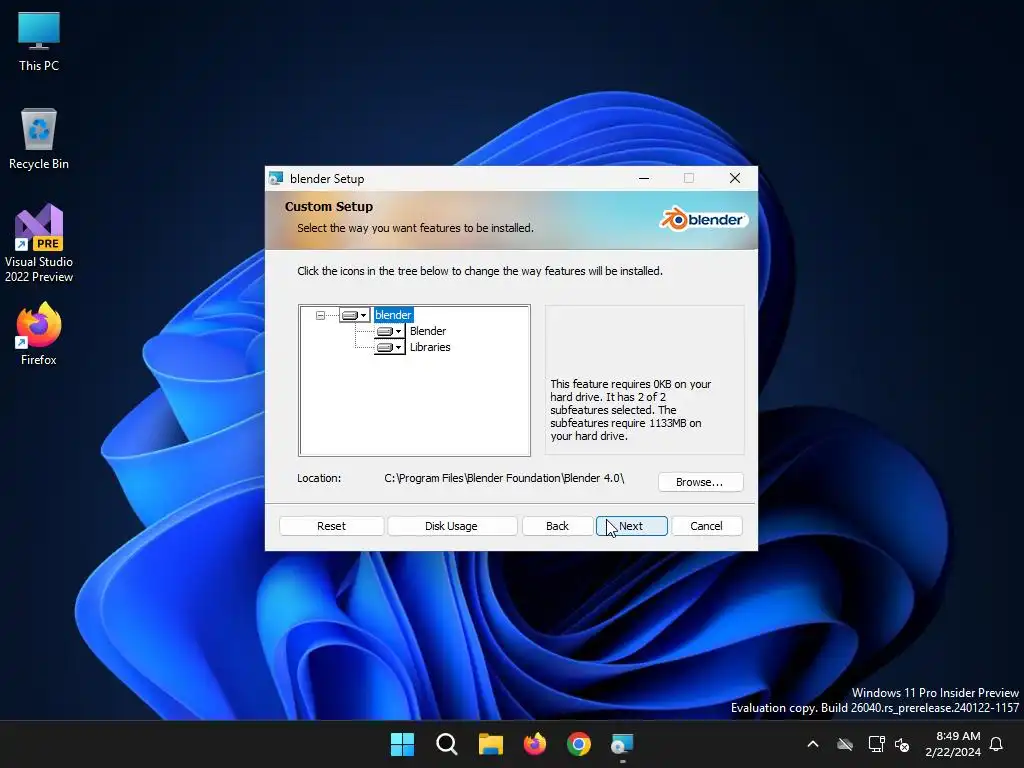The image size is (1024, 768).
Task: Minimize the blender Setup window
Action: pos(644,178)
